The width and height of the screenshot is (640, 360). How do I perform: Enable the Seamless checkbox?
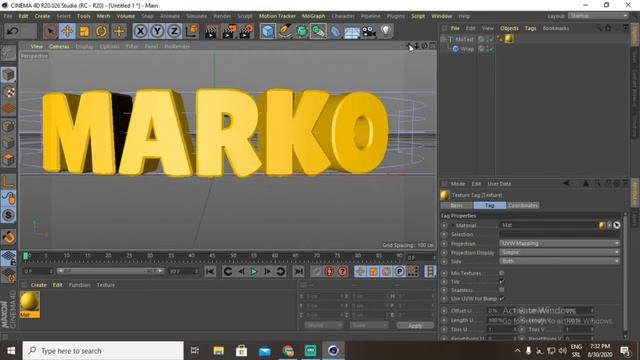point(502,290)
